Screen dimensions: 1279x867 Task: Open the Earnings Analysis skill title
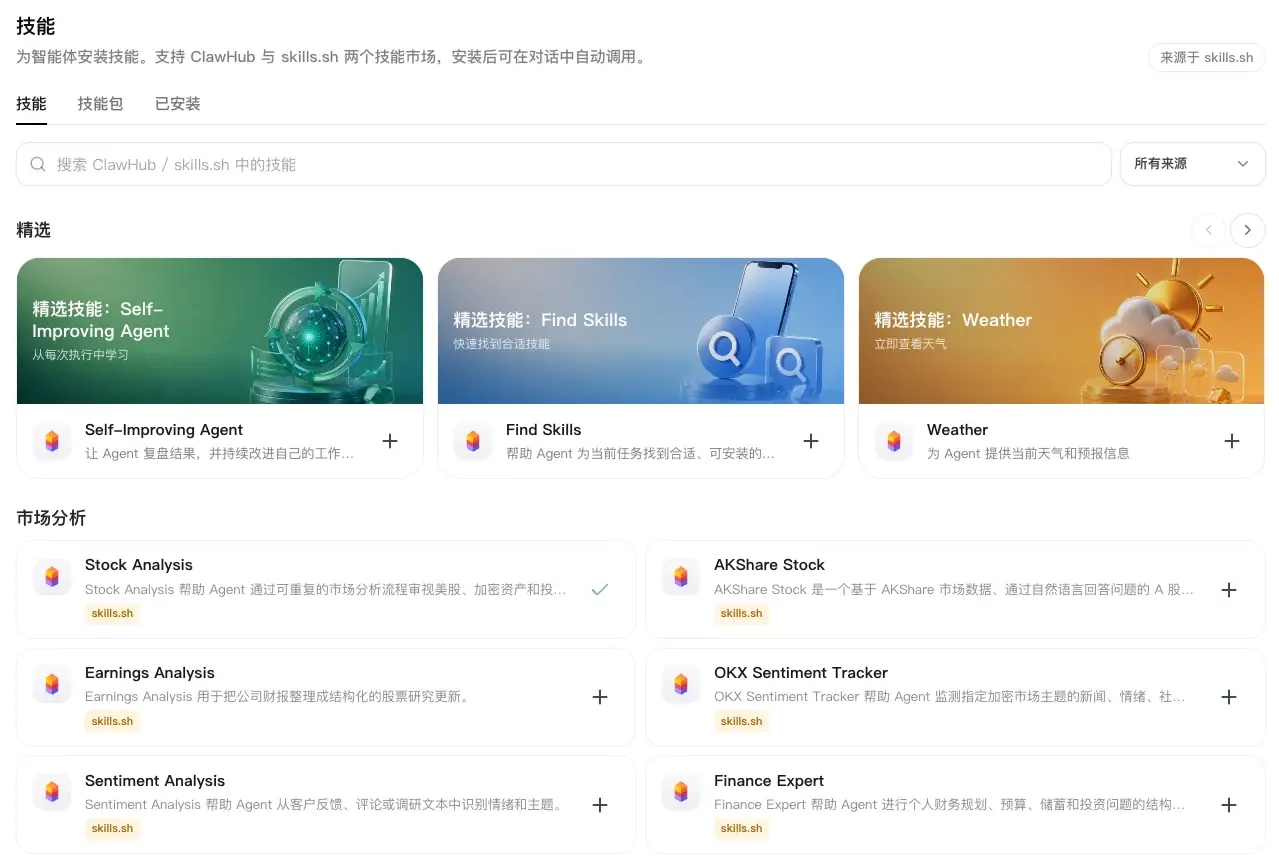150,673
